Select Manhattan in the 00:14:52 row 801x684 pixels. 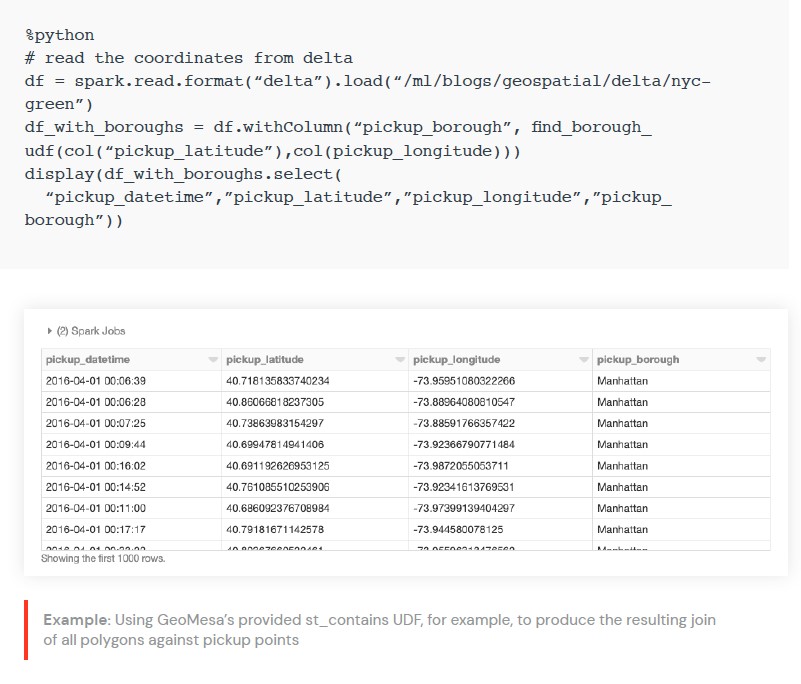click(x=622, y=487)
